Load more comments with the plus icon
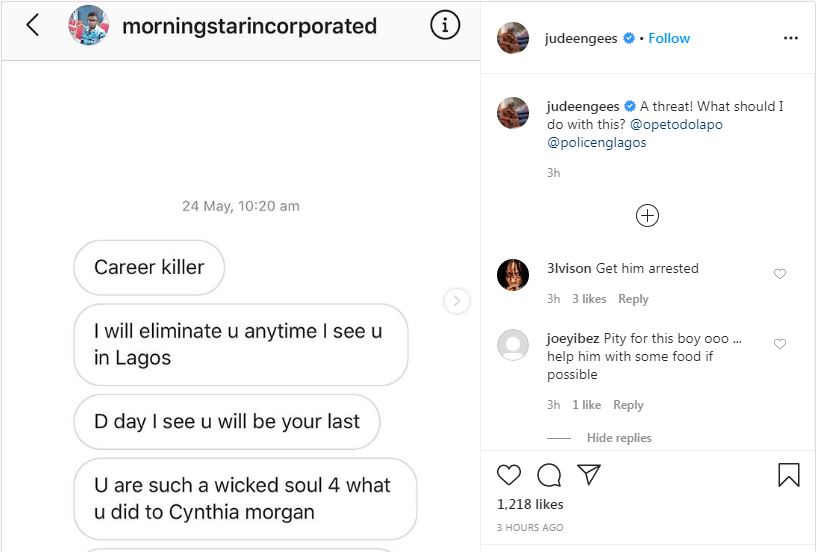 [648, 215]
